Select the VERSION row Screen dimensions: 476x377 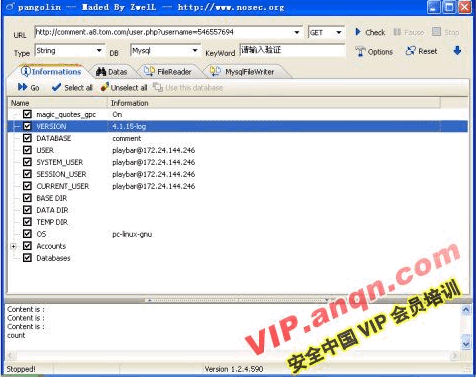pyautogui.click(x=237, y=126)
